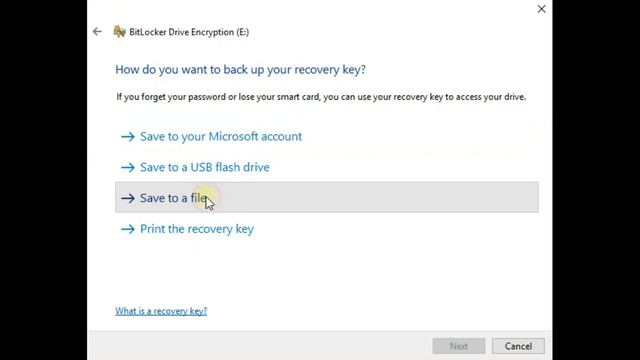This screenshot has width=640, height=360.
Task: Select Print the recovery key
Action: click(x=197, y=229)
